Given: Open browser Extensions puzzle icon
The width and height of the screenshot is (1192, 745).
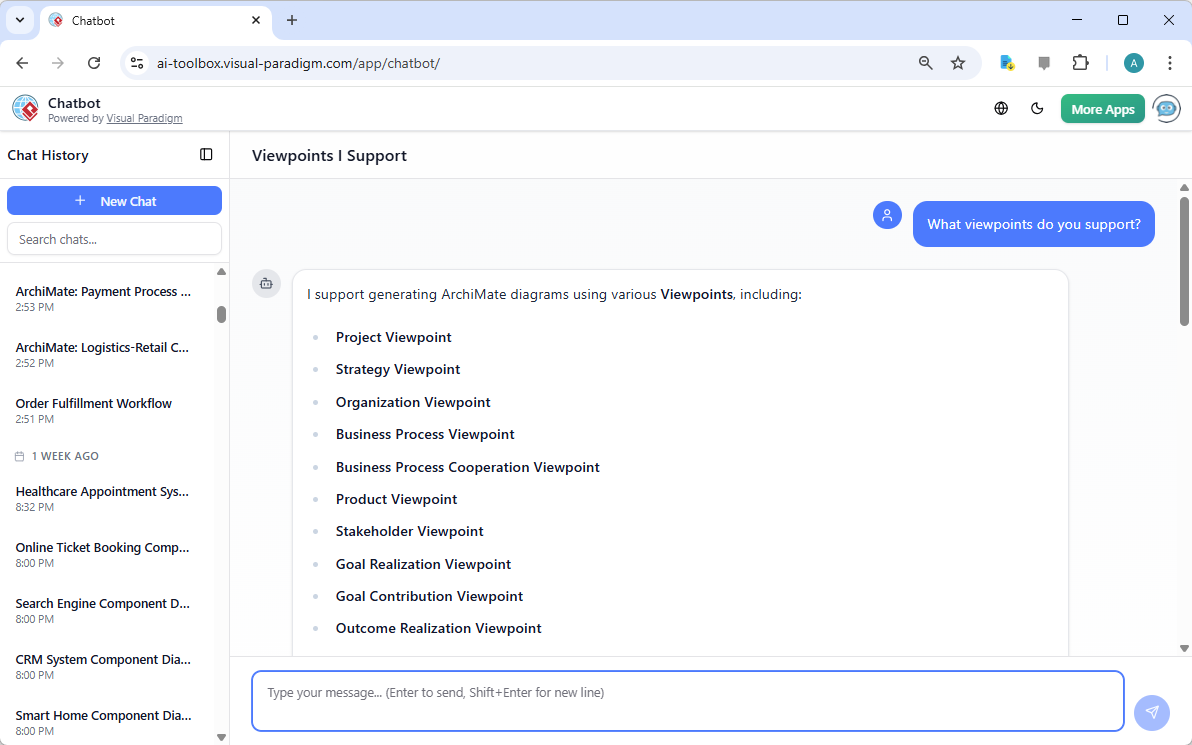Looking at the screenshot, I should (1080, 63).
